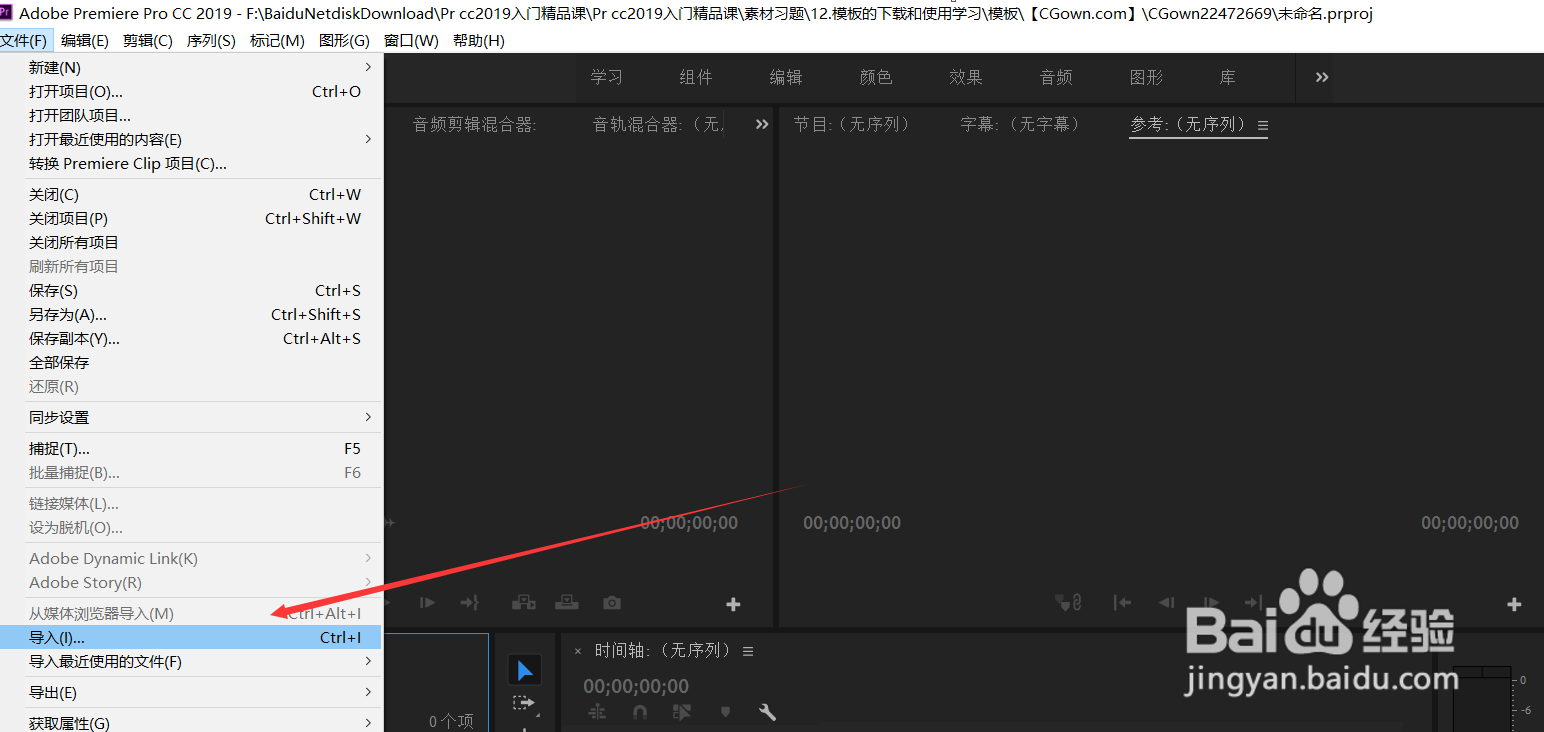The height and width of the screenshot is (732, 1544).
Task: Click the Overwrite button in source monitor
Action: (567, 602)
